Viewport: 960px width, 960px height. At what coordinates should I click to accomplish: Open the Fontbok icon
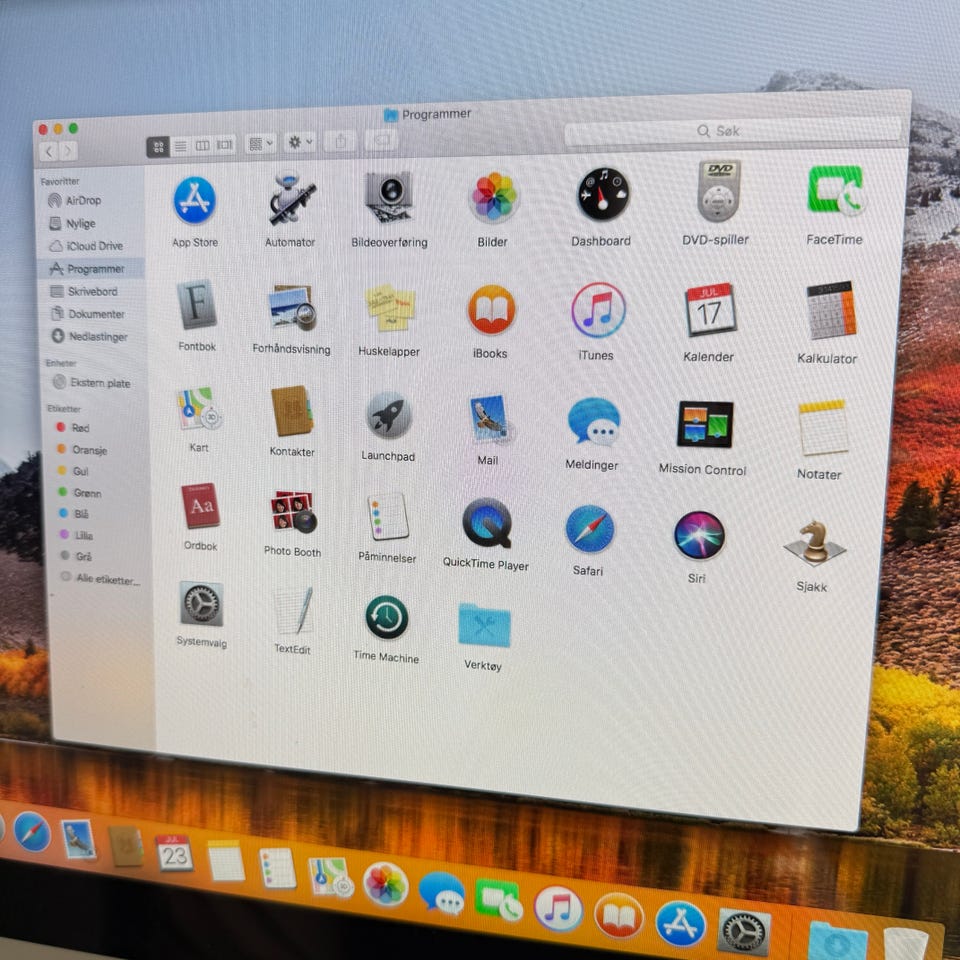197,304
